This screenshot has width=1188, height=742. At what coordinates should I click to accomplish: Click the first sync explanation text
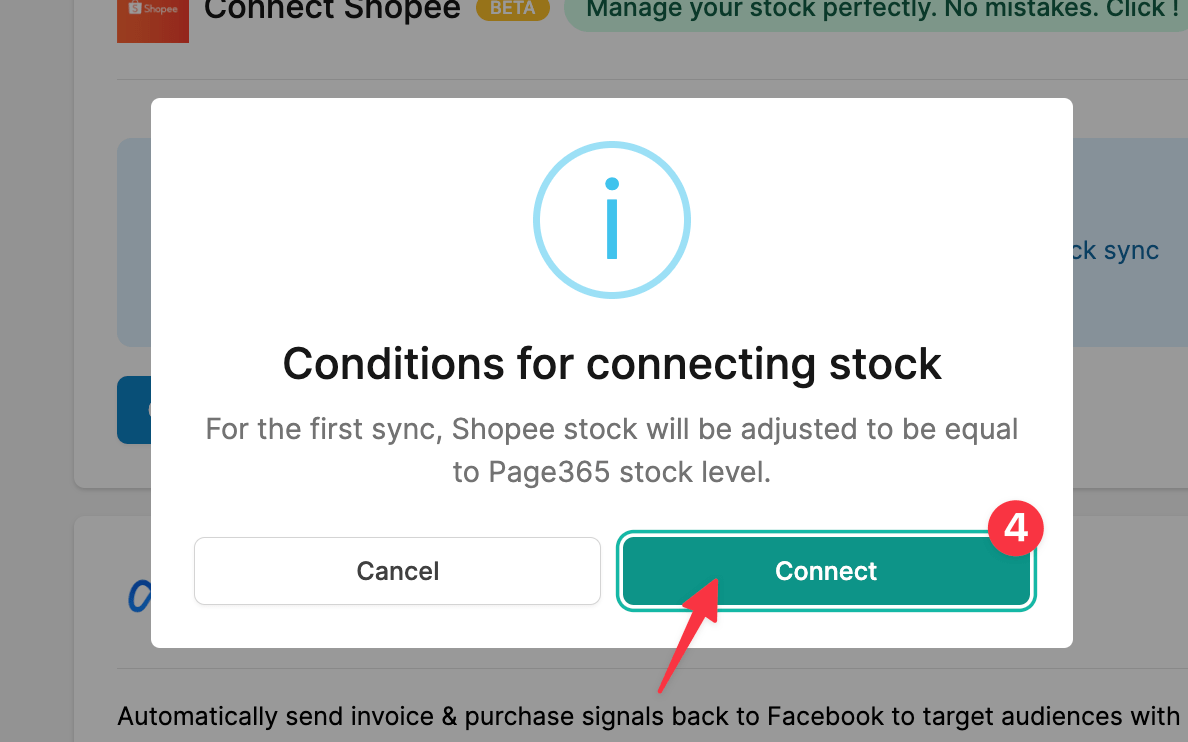click(x=611, y=450)
